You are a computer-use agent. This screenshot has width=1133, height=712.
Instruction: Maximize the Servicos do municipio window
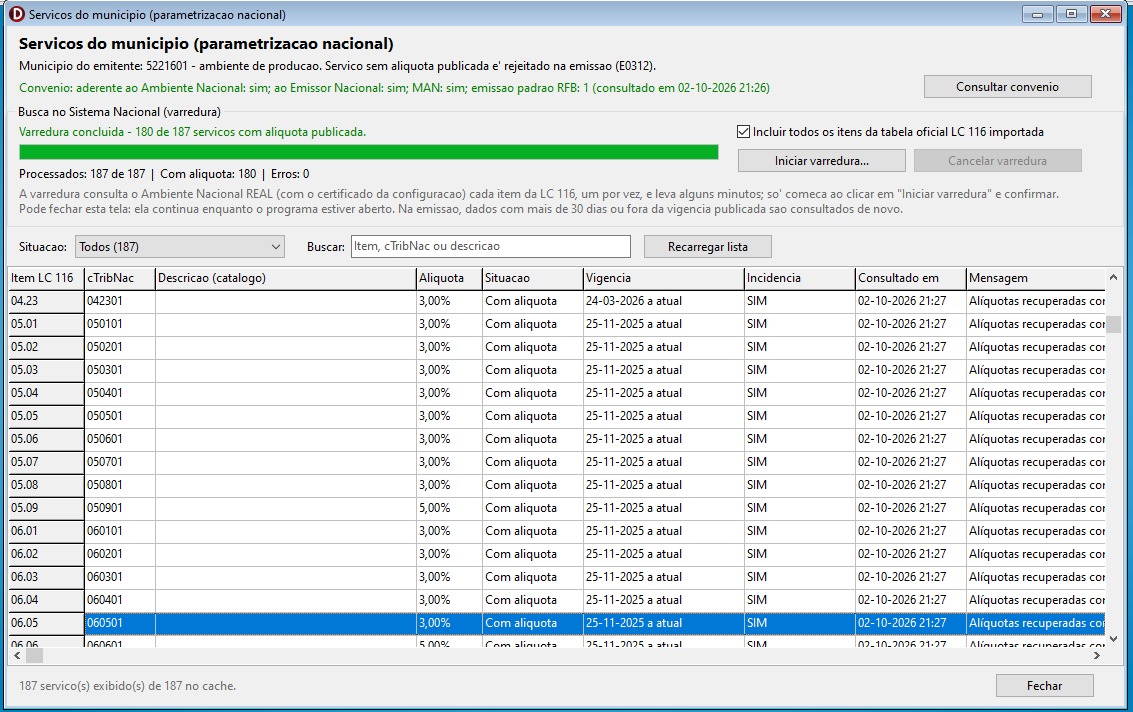click(x=1071, y=14)
